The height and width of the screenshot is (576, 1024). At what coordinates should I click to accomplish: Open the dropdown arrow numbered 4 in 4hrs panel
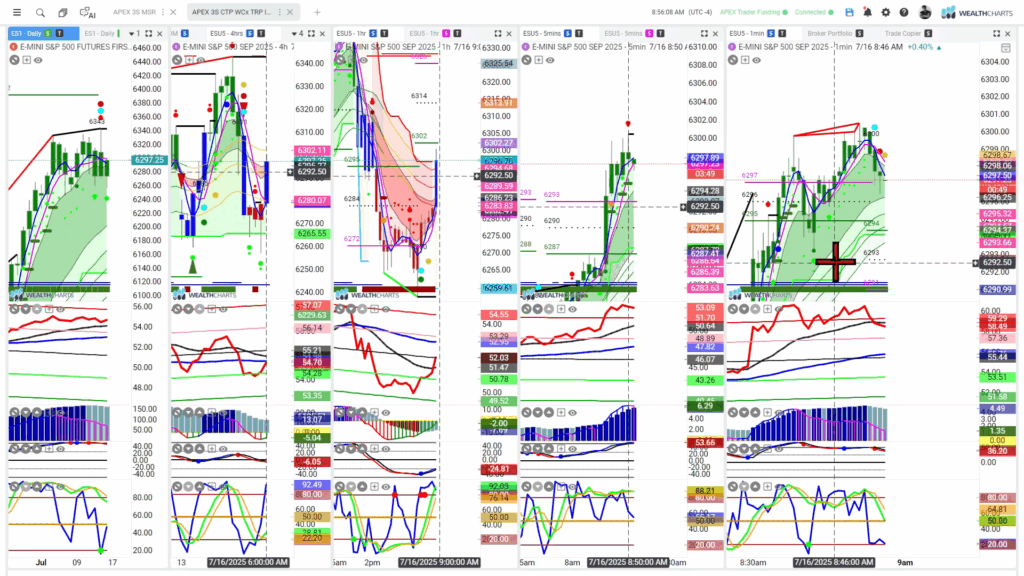[297, 33]
